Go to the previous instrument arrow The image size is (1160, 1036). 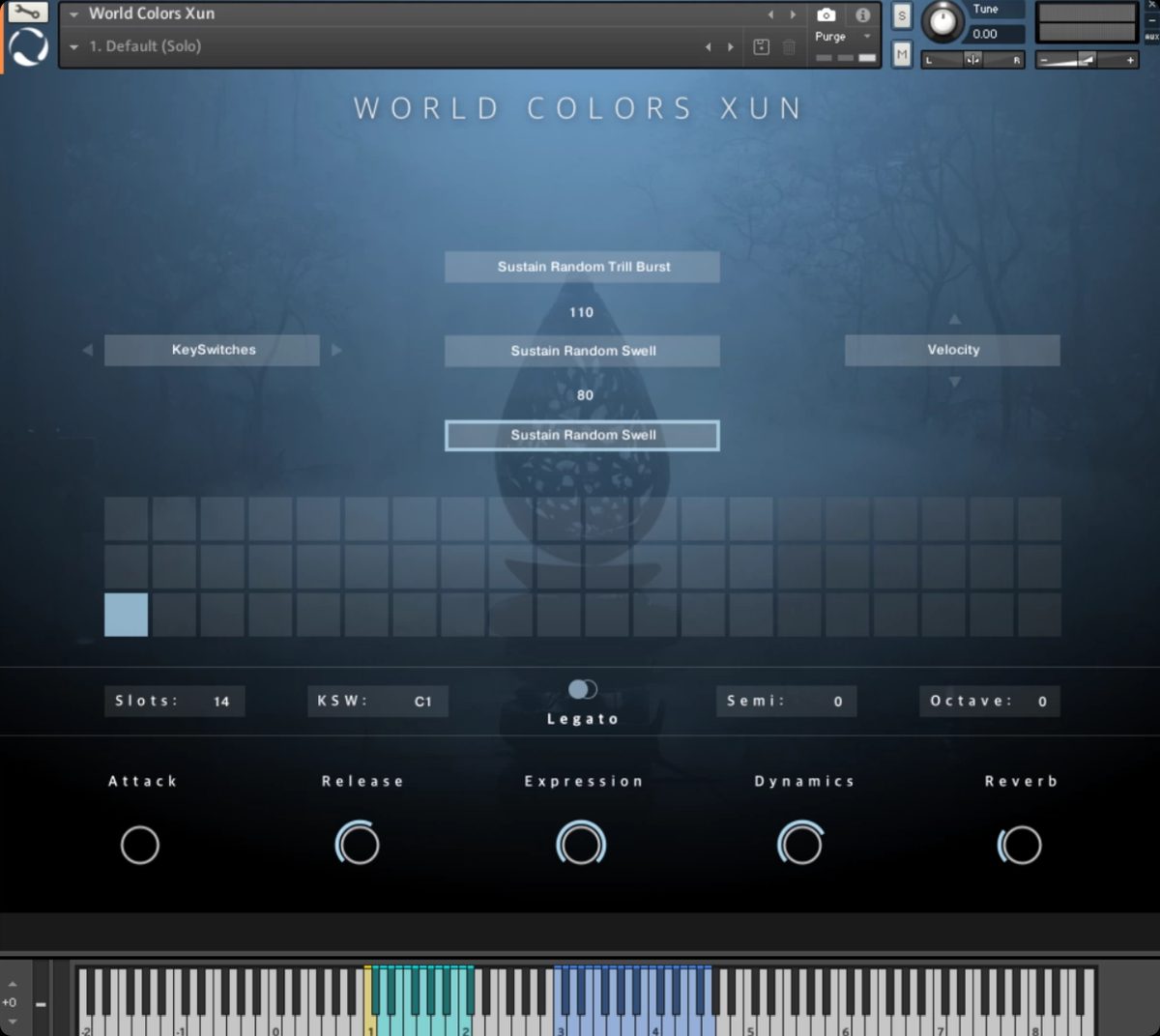(770, 14)
